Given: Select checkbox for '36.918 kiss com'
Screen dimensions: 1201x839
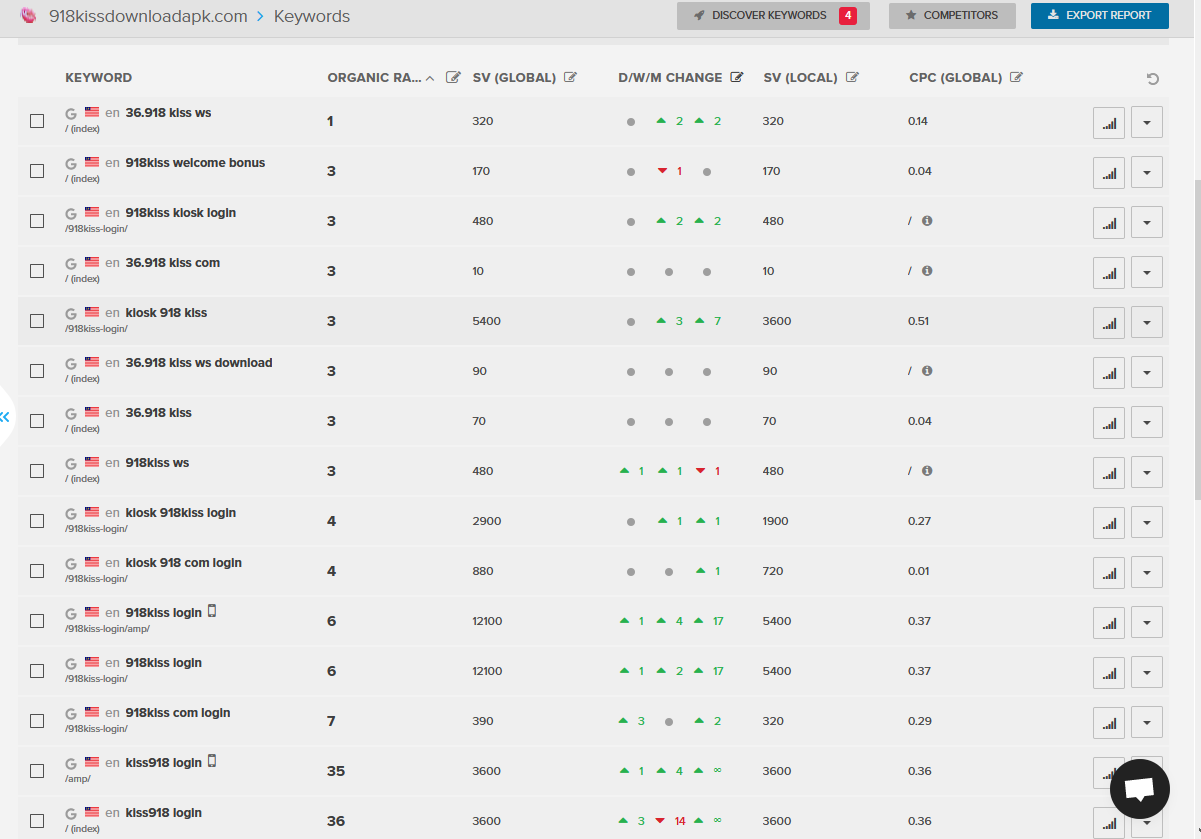Looking at the screenshot, I should (x=37, y=271).
